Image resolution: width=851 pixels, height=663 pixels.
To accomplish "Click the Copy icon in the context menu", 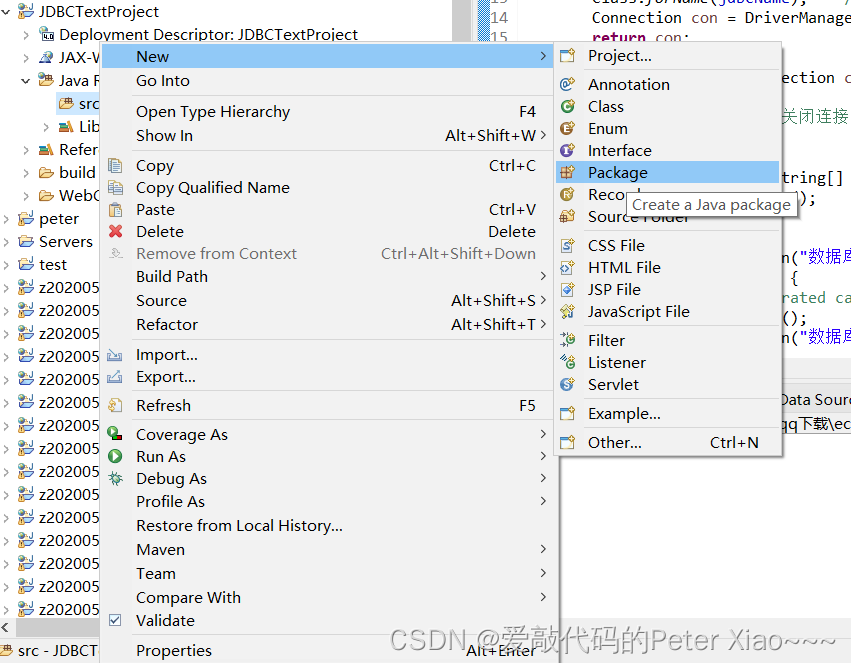I will (x=115, y=165).
